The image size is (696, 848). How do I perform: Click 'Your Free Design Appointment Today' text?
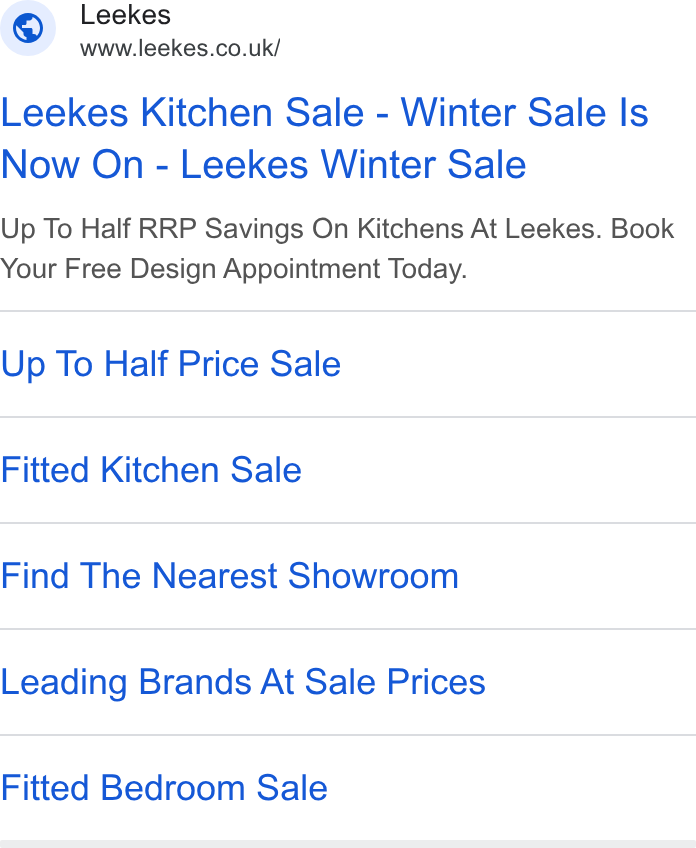(x=234, y=269)
